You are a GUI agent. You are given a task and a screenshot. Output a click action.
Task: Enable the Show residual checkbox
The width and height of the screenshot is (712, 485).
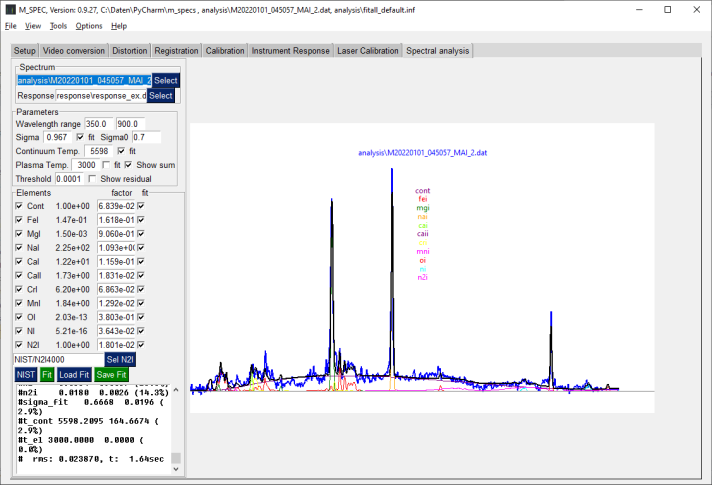(x=92, y=178)
